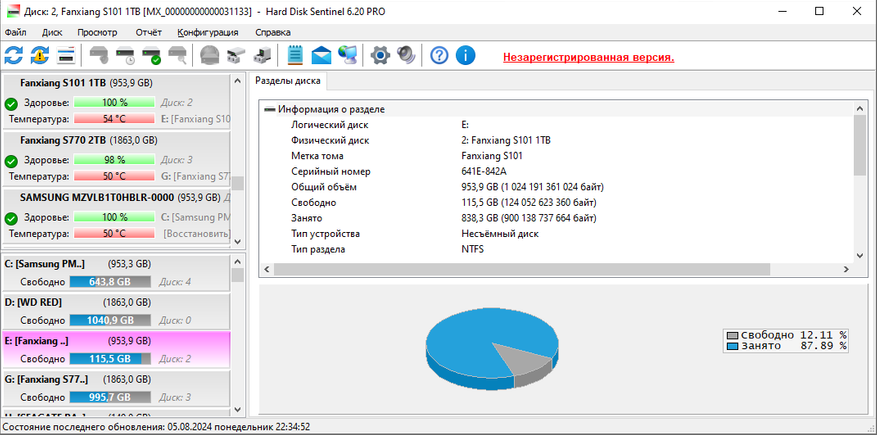Screen dimensions: 877x435
Task: Click the disk with clock toolbar icon
Action: (125, 55)
